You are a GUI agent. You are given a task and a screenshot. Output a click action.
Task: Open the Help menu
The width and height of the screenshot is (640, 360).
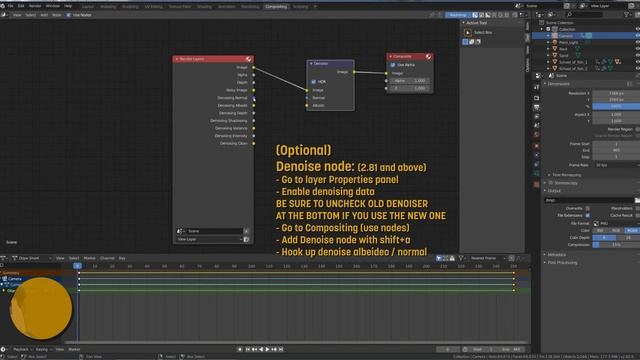pyautogui.click(x=68, y=6)
